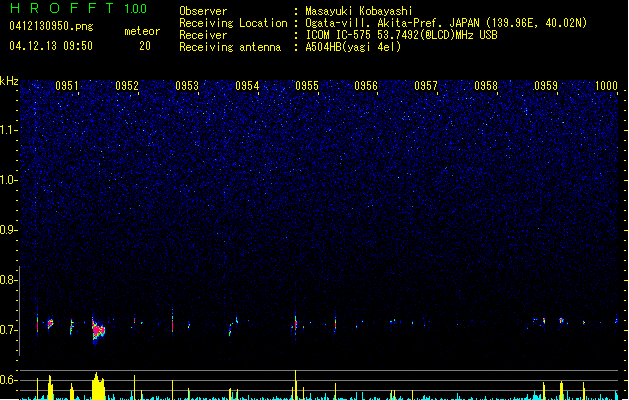The height and width of the screenshot is (400, 629).
Task: Click the 0956 time marker
Action: [x=366, y=86]
